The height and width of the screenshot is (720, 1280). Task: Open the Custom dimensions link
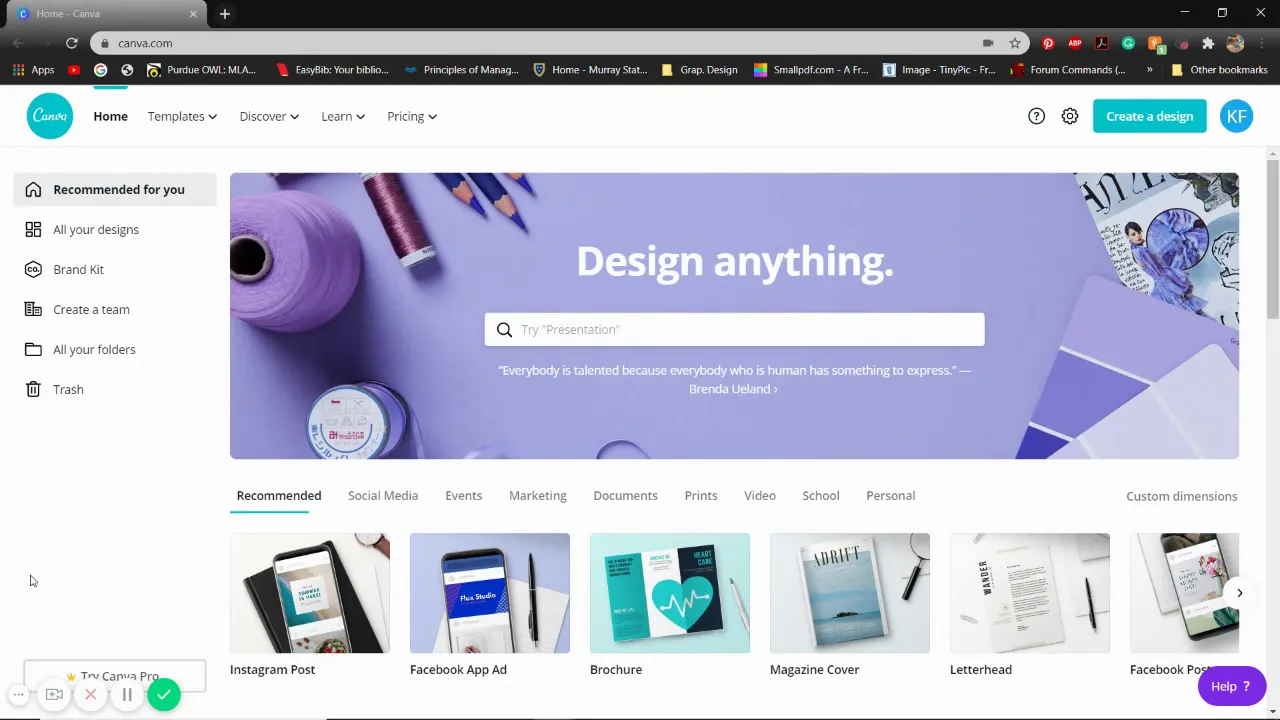coord(1182,496)
